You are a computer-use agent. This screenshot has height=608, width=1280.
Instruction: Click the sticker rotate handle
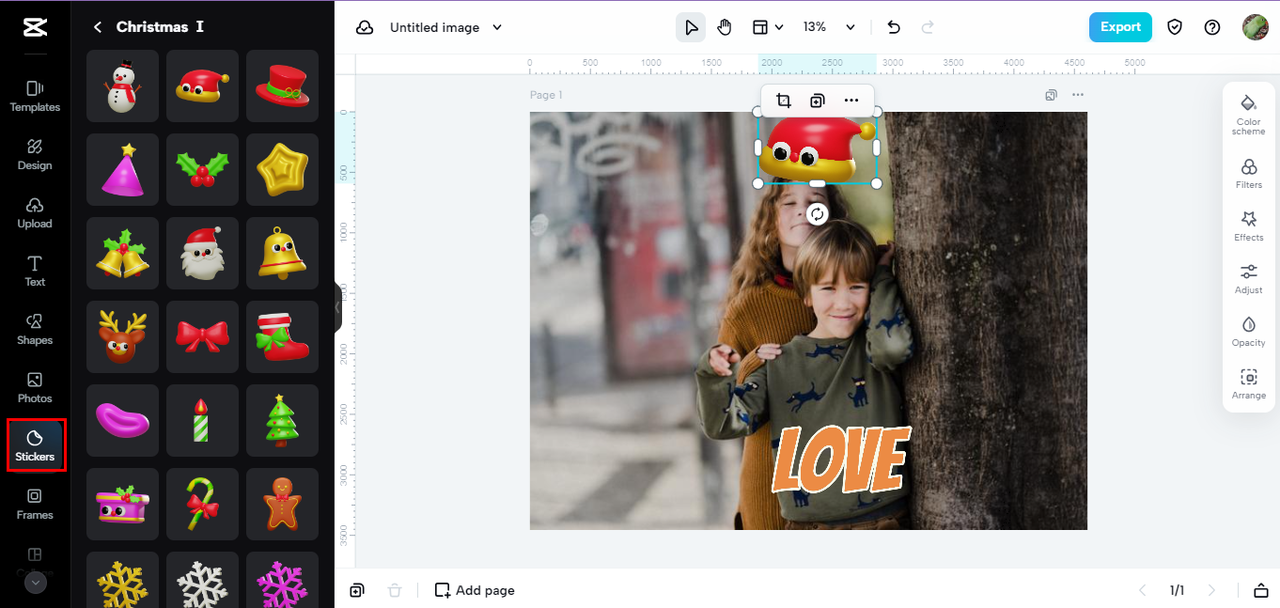point(817,214)
